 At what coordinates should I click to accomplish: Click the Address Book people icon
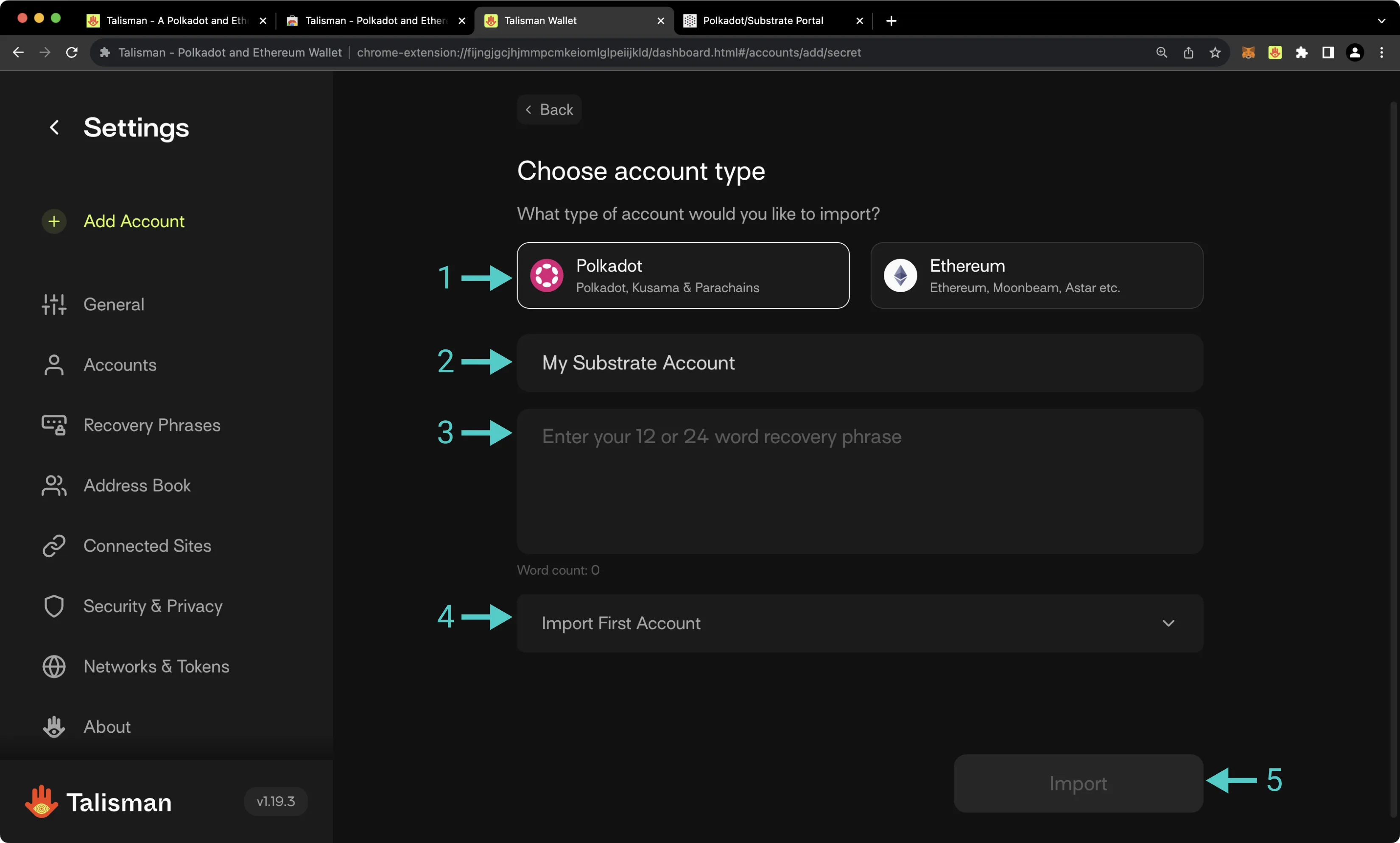pos(54,485)
